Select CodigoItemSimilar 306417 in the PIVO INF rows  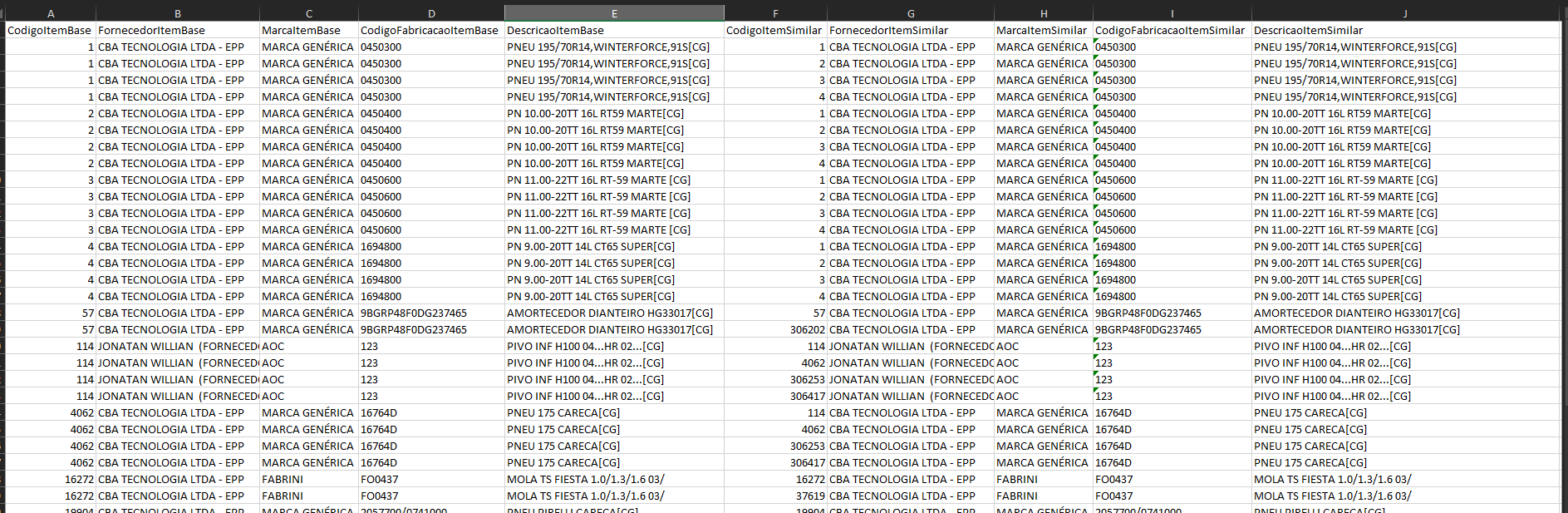click(775, 396)
